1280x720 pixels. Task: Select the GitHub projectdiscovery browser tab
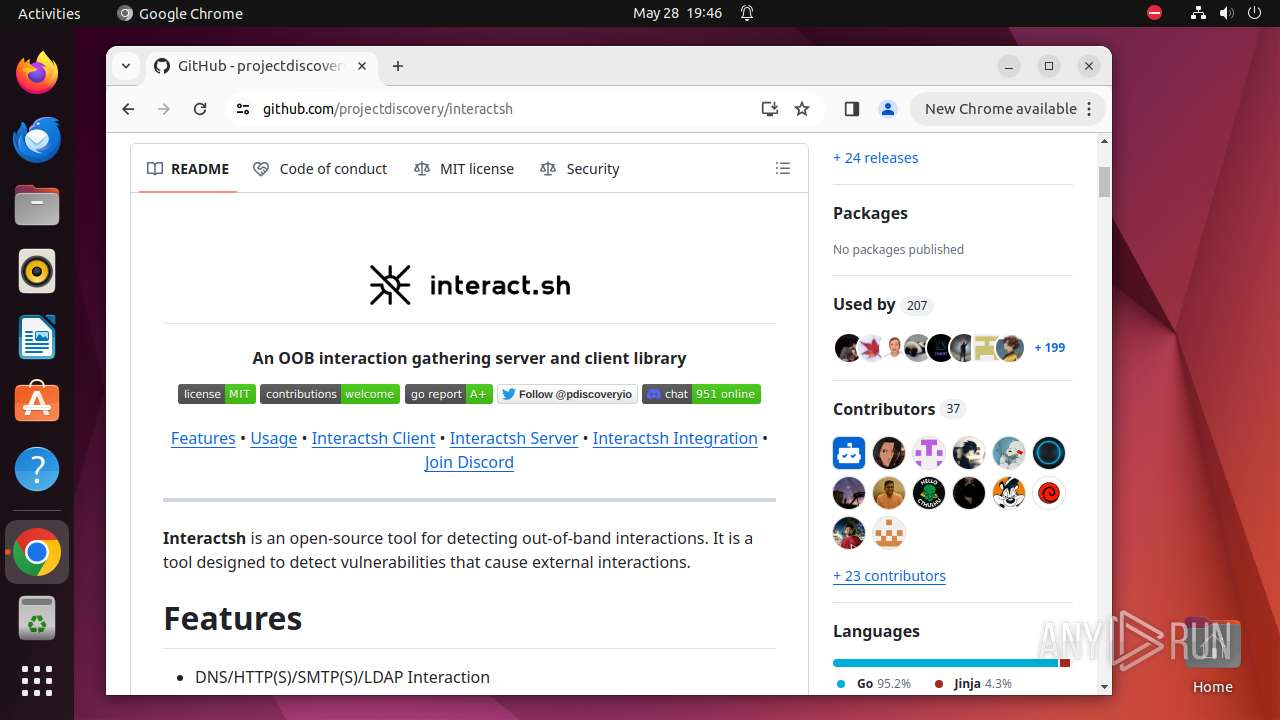260,66
